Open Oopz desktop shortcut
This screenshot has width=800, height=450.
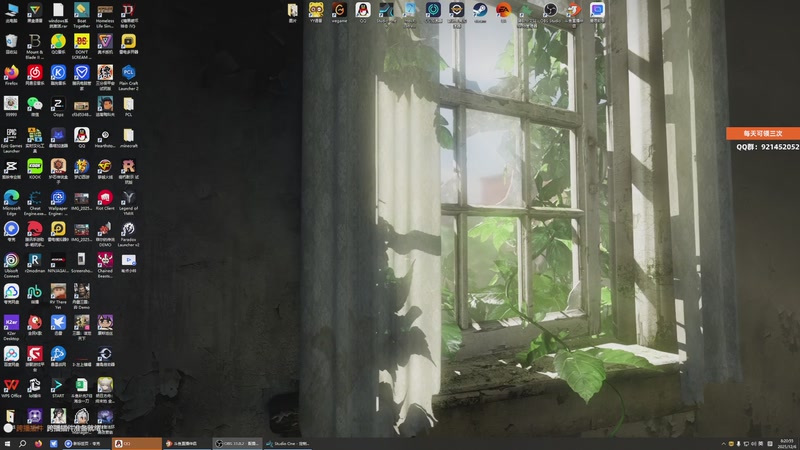click(58, 106)
